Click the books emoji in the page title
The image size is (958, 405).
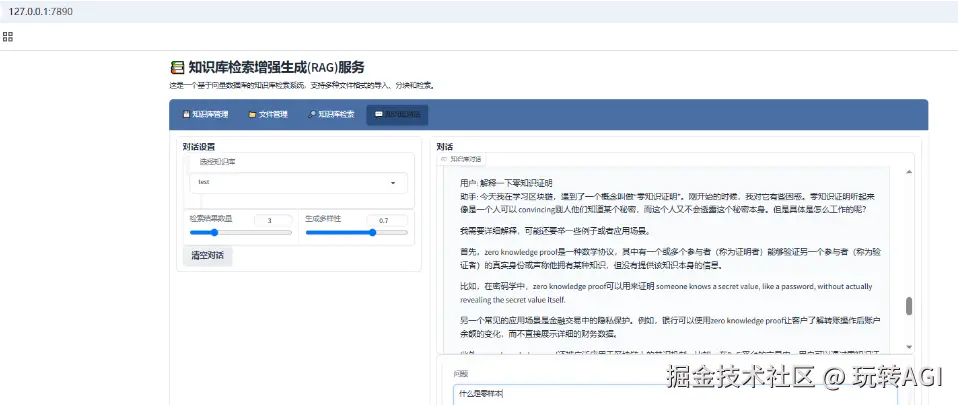(177, 67)
